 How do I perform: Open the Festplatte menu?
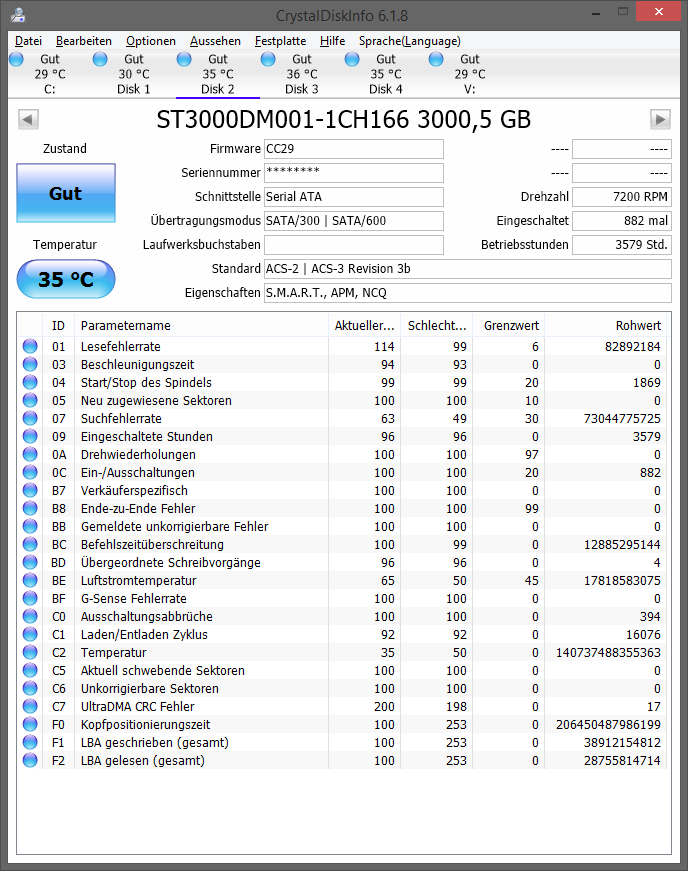[x=280, y=41]
